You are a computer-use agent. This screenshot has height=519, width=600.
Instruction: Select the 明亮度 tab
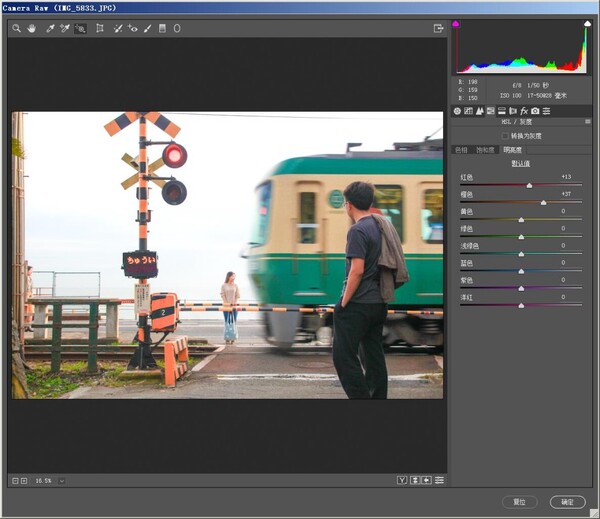[x=512, y=150]
